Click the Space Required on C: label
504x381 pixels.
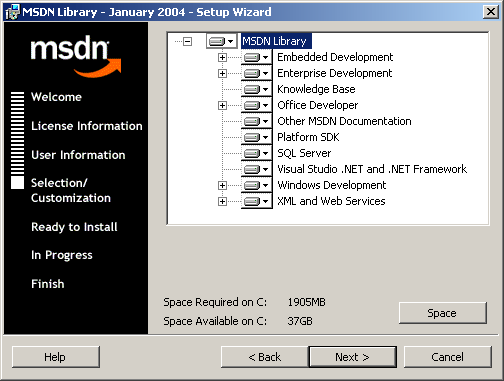(x=215, y=302)
